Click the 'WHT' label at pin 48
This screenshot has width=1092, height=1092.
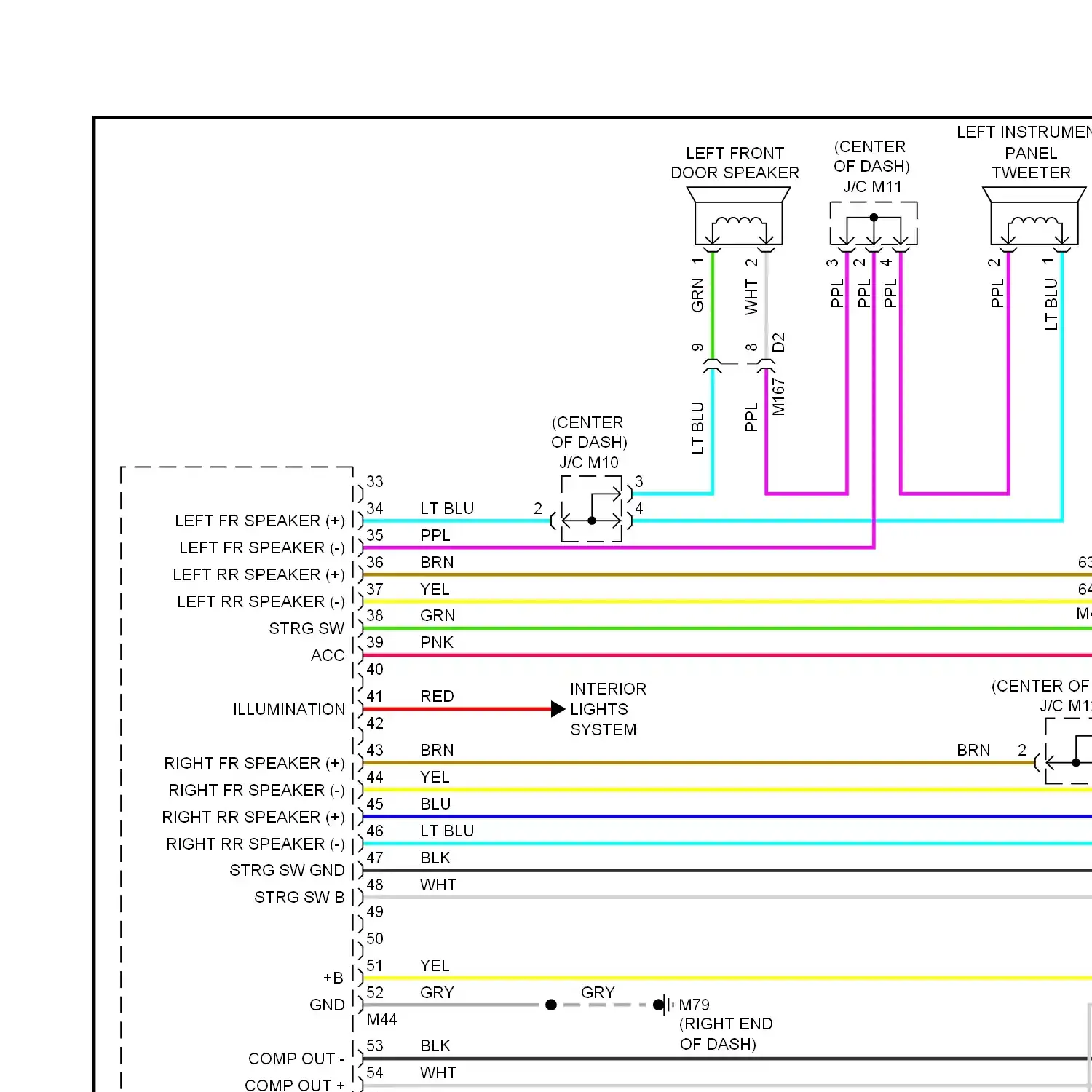pos(438,885)
